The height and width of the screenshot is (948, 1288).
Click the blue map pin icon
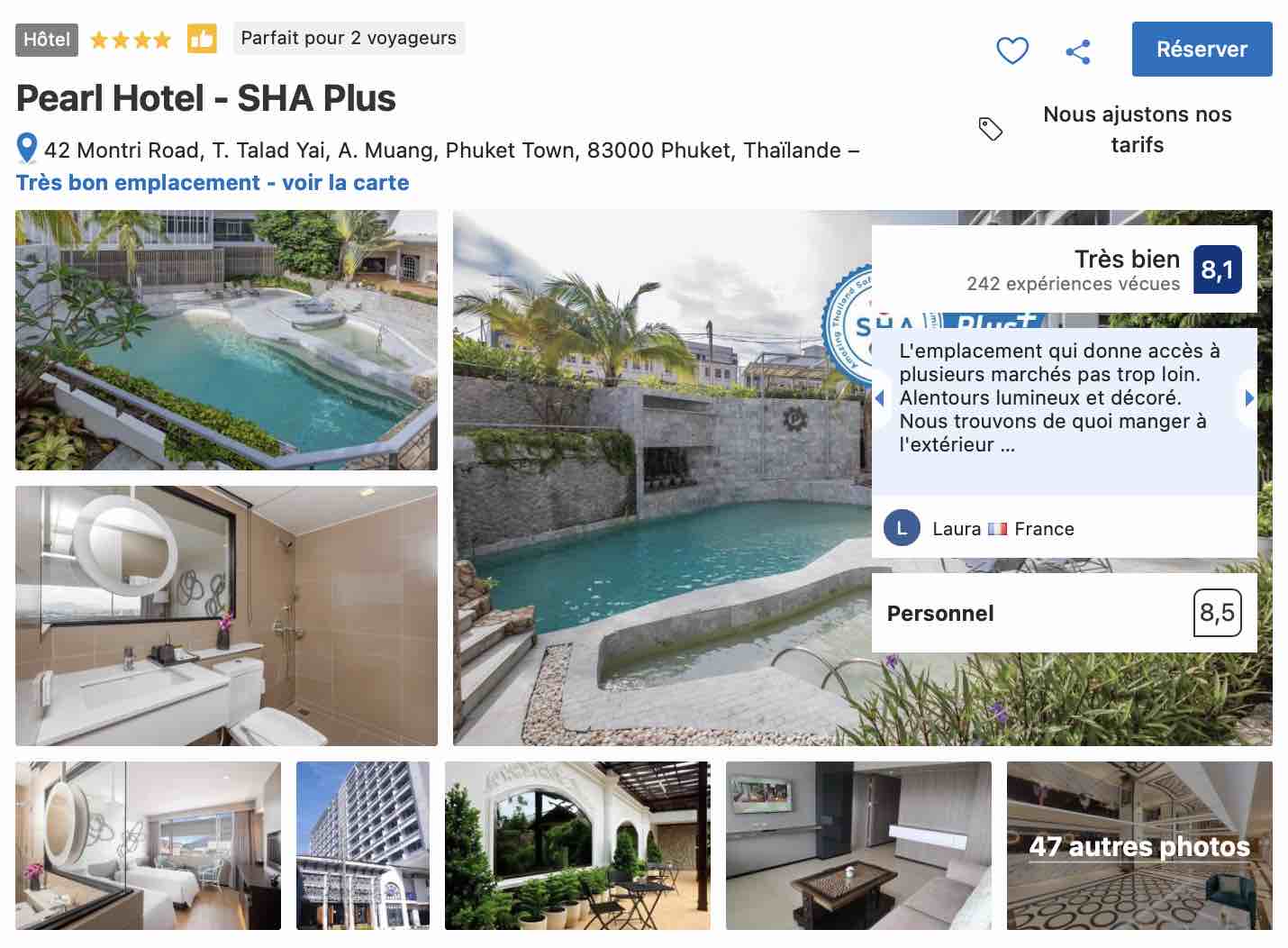27,149
